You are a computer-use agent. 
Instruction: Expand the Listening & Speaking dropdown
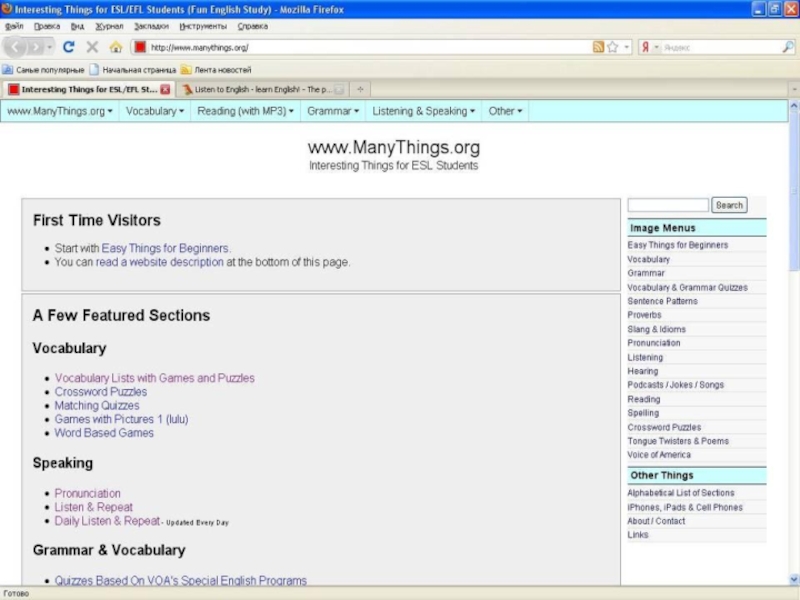click(423, 111)
